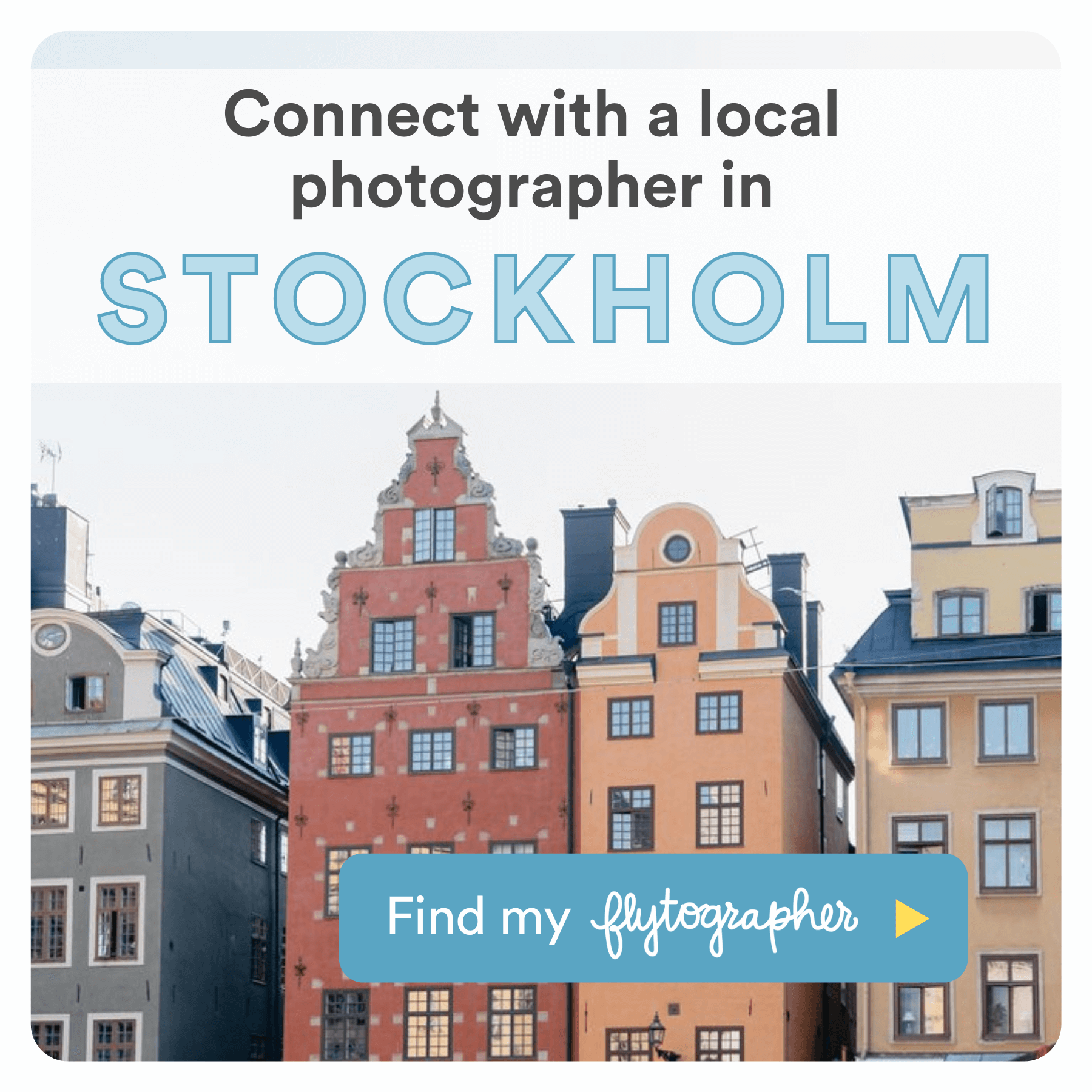Click the letter S in STOCKHOLM
The height and width of the screenshot is (1092, 1092).
click(133, 298)
